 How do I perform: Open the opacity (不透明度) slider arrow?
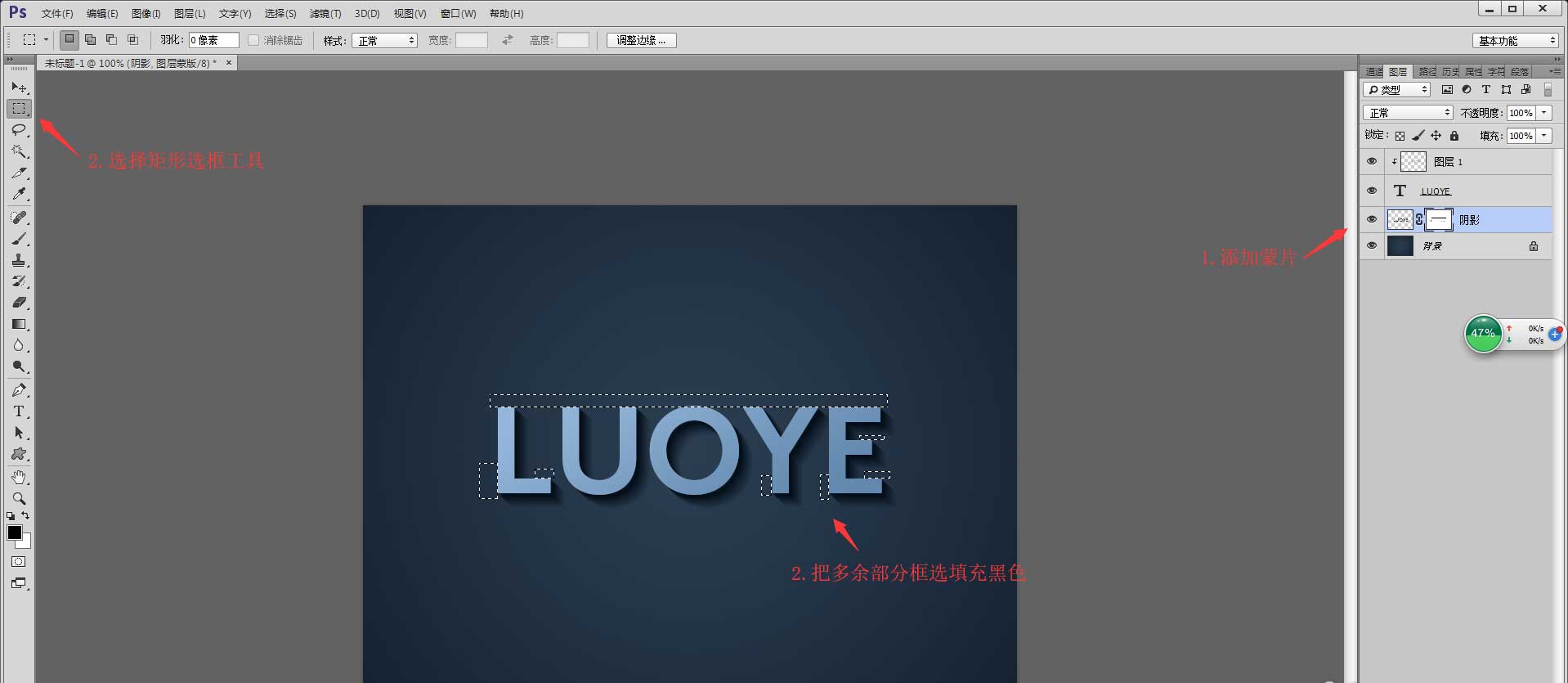(x=1544, y=113)
